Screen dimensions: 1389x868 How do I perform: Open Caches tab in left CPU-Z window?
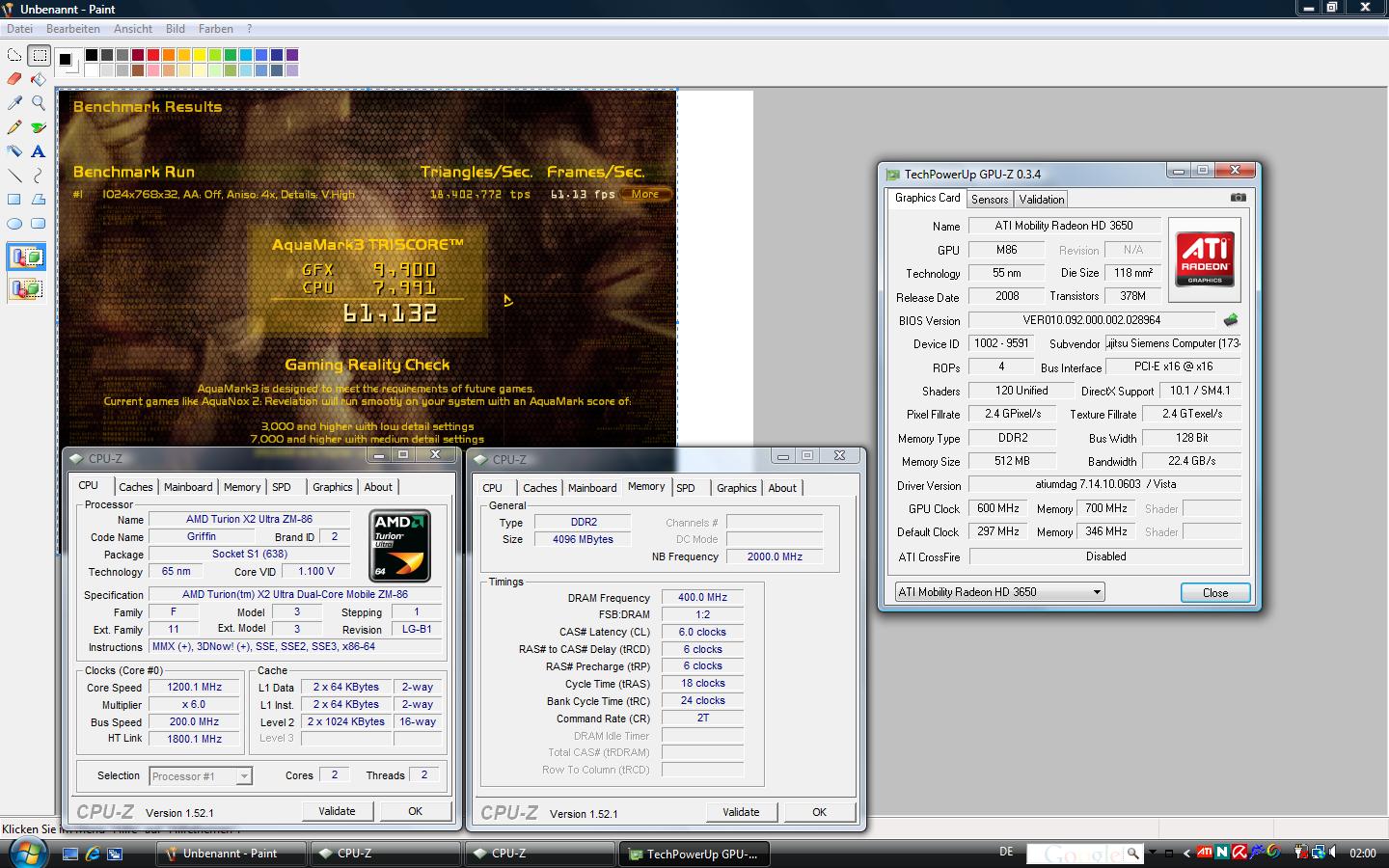coord(136,487)
